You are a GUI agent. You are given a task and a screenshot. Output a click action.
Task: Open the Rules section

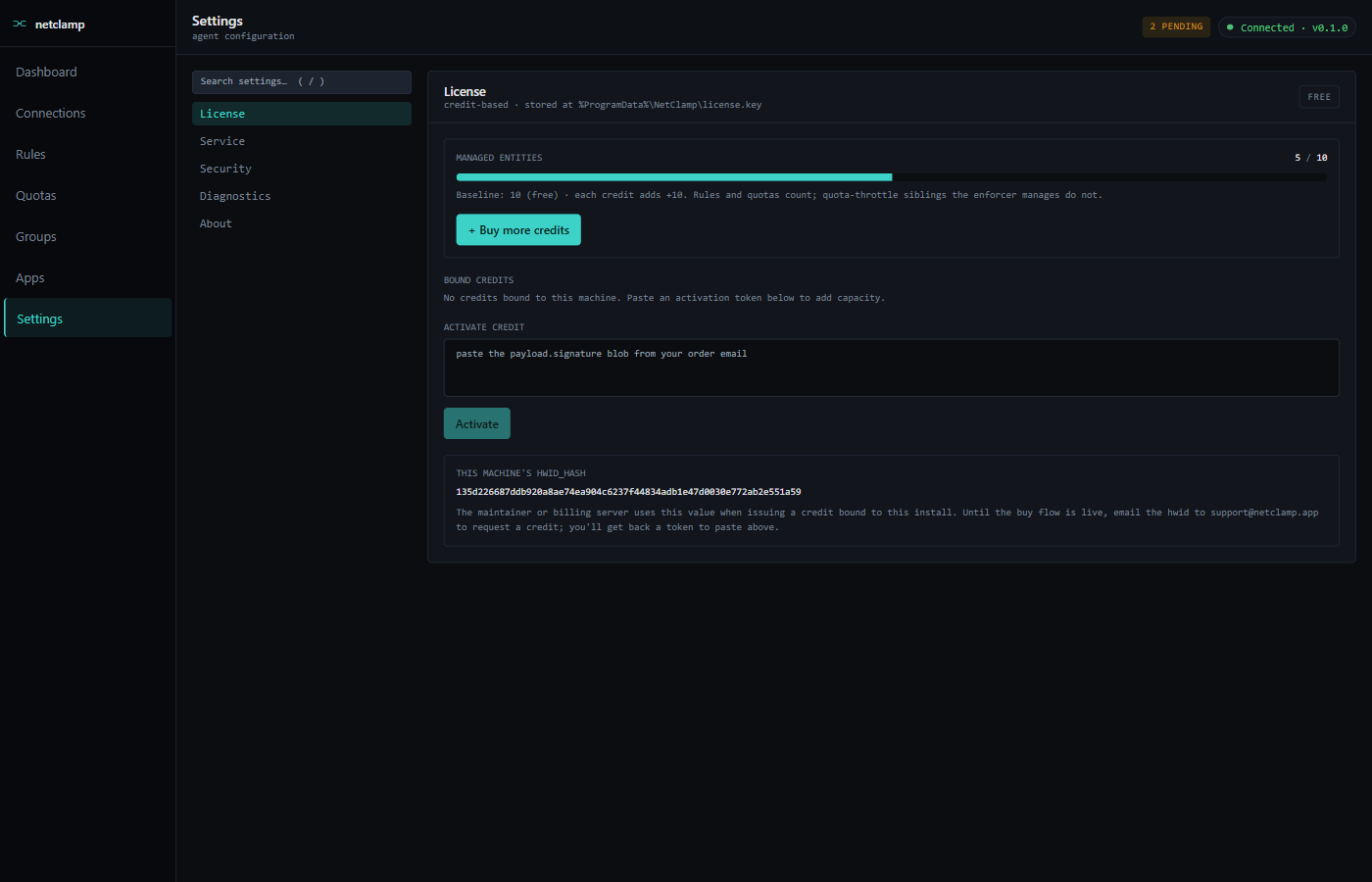87,155
